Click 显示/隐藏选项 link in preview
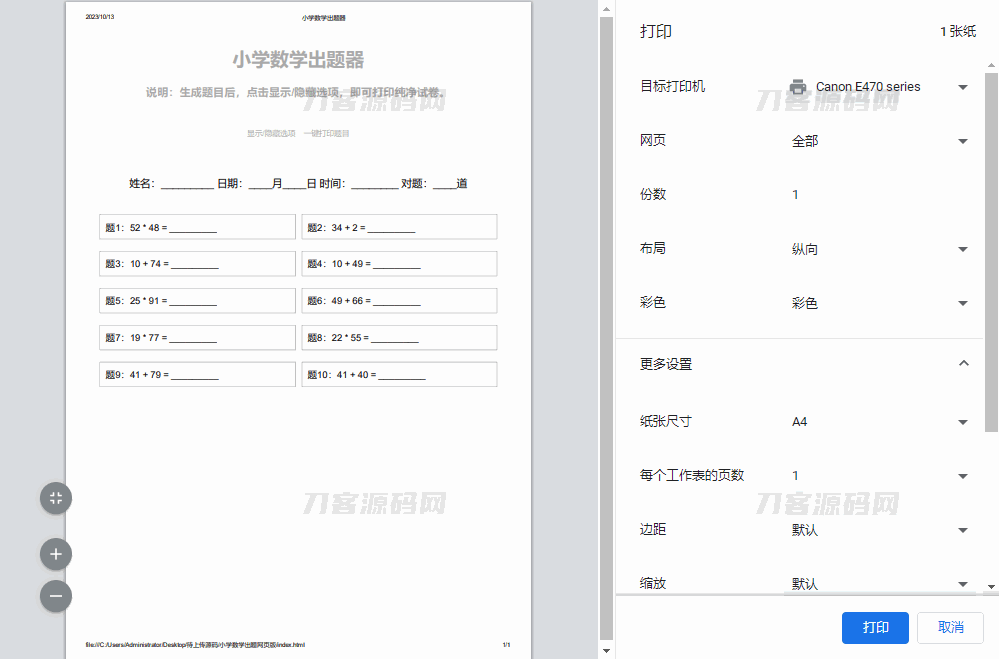 pyautogui.click(x=271, y=133)
